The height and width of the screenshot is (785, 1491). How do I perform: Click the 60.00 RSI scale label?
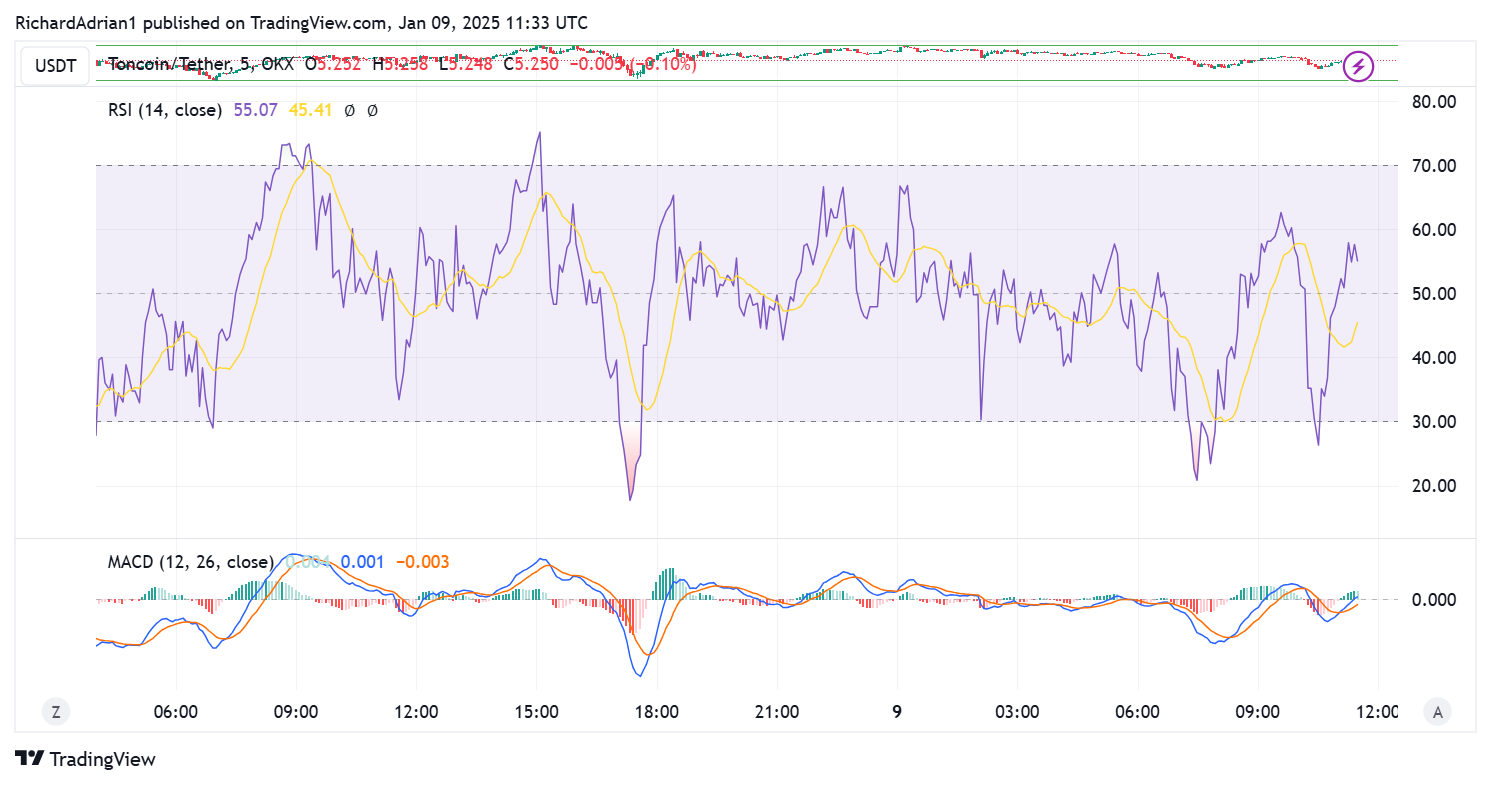point(1434,229)
